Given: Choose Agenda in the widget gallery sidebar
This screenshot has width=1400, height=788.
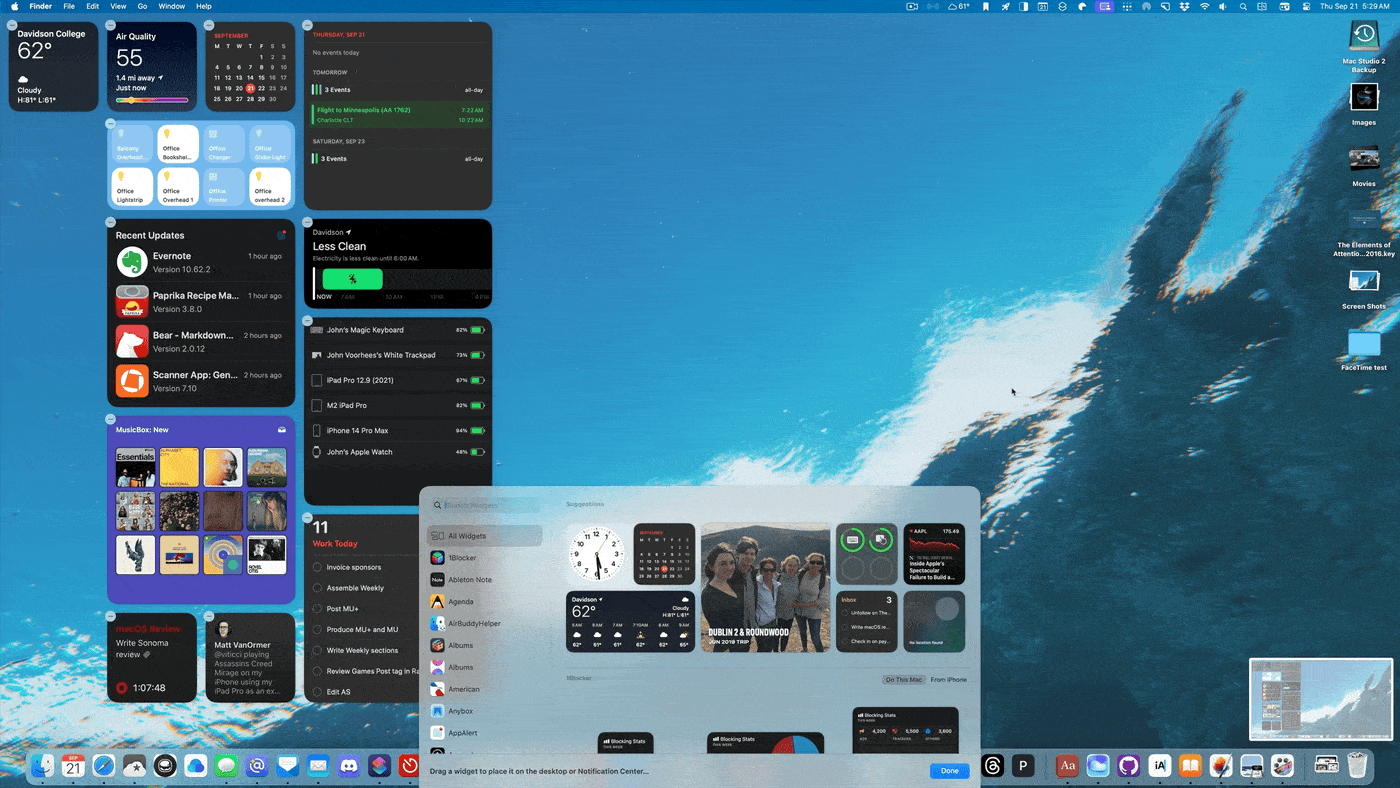Looking at the screenshot, I should [x=485, y=602].
